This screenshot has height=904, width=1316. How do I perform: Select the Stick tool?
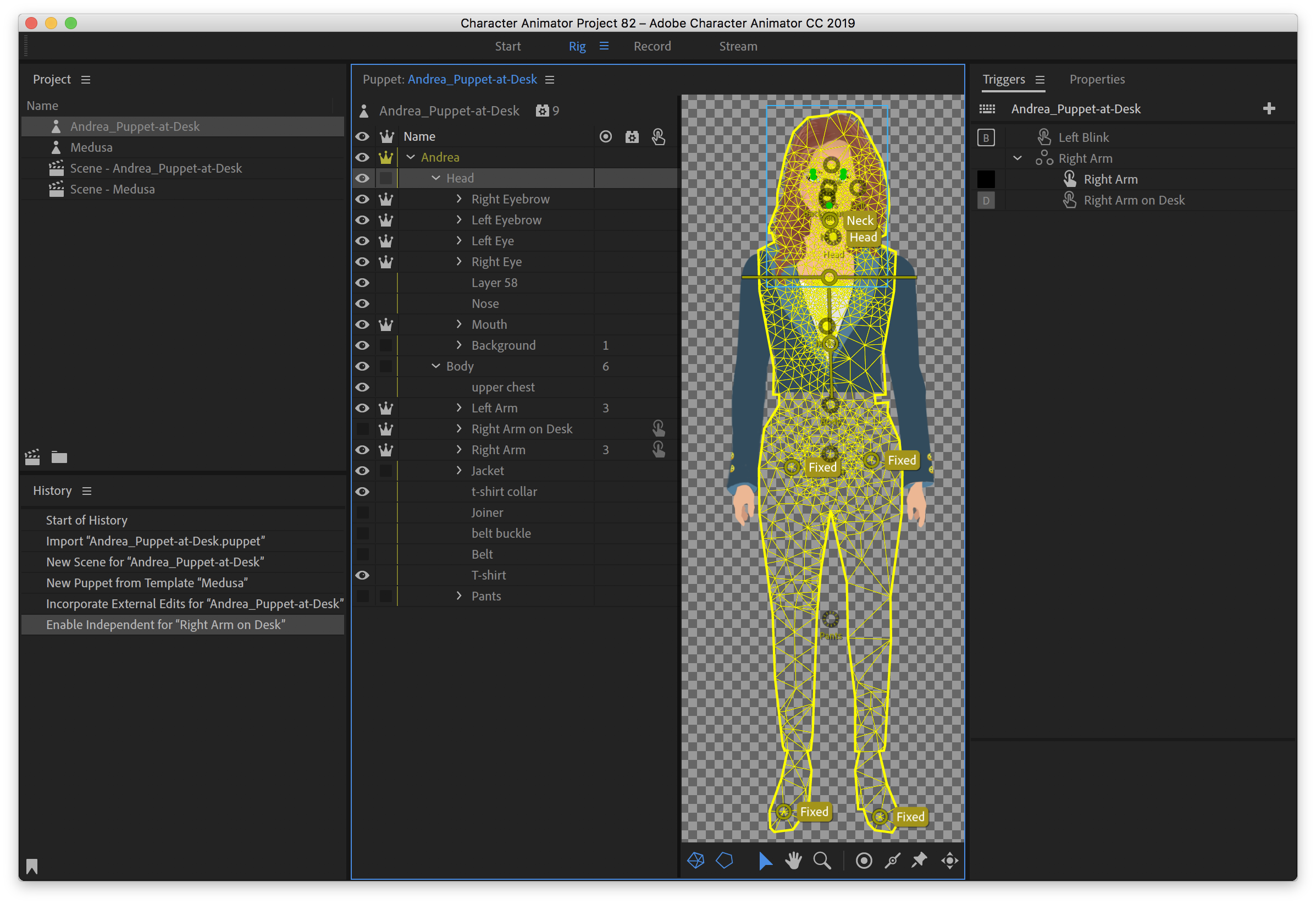pyautogui.click(x=892, y=861)
